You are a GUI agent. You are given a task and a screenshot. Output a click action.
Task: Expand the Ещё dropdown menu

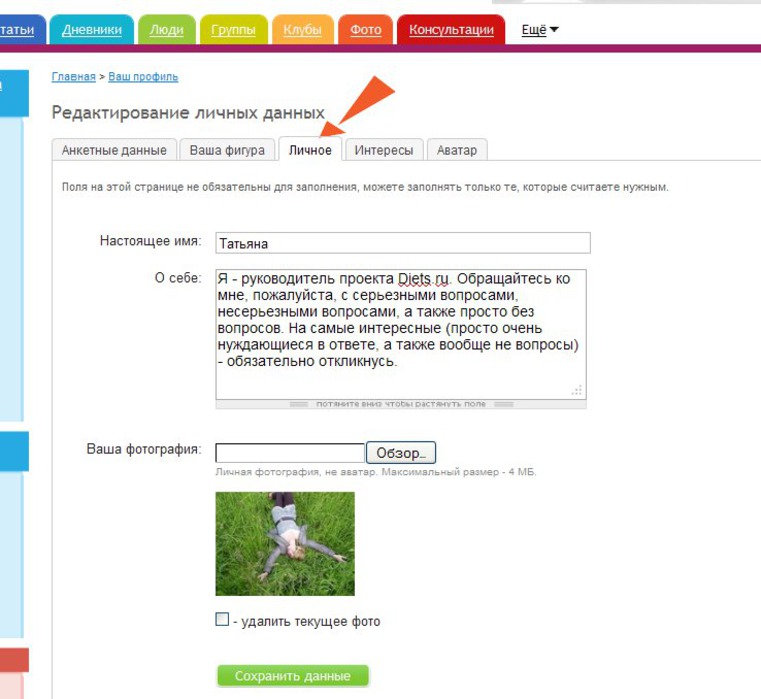pyautogui.click(x=540, y=30)
